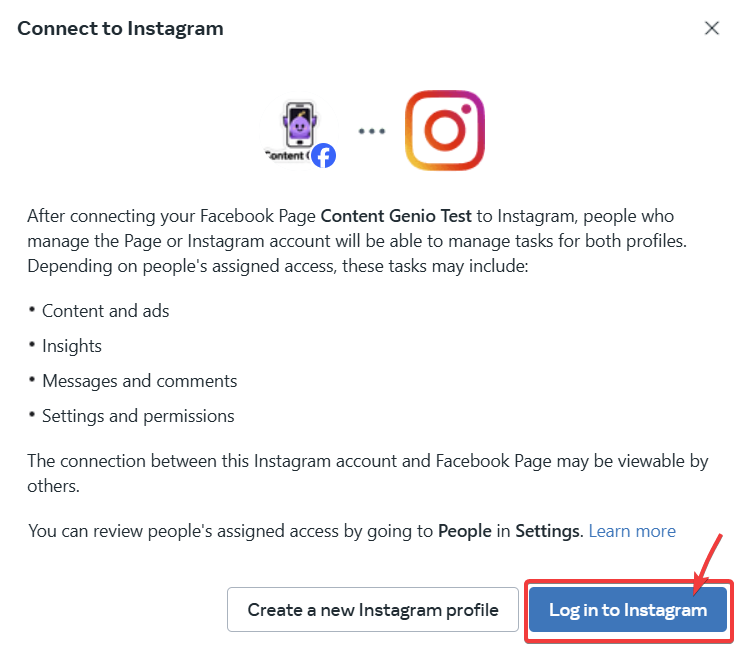The height and width of the screenshot is (648, 740).
Task: Close the Connect to Instagram dialog
Action: coord(712,28)
